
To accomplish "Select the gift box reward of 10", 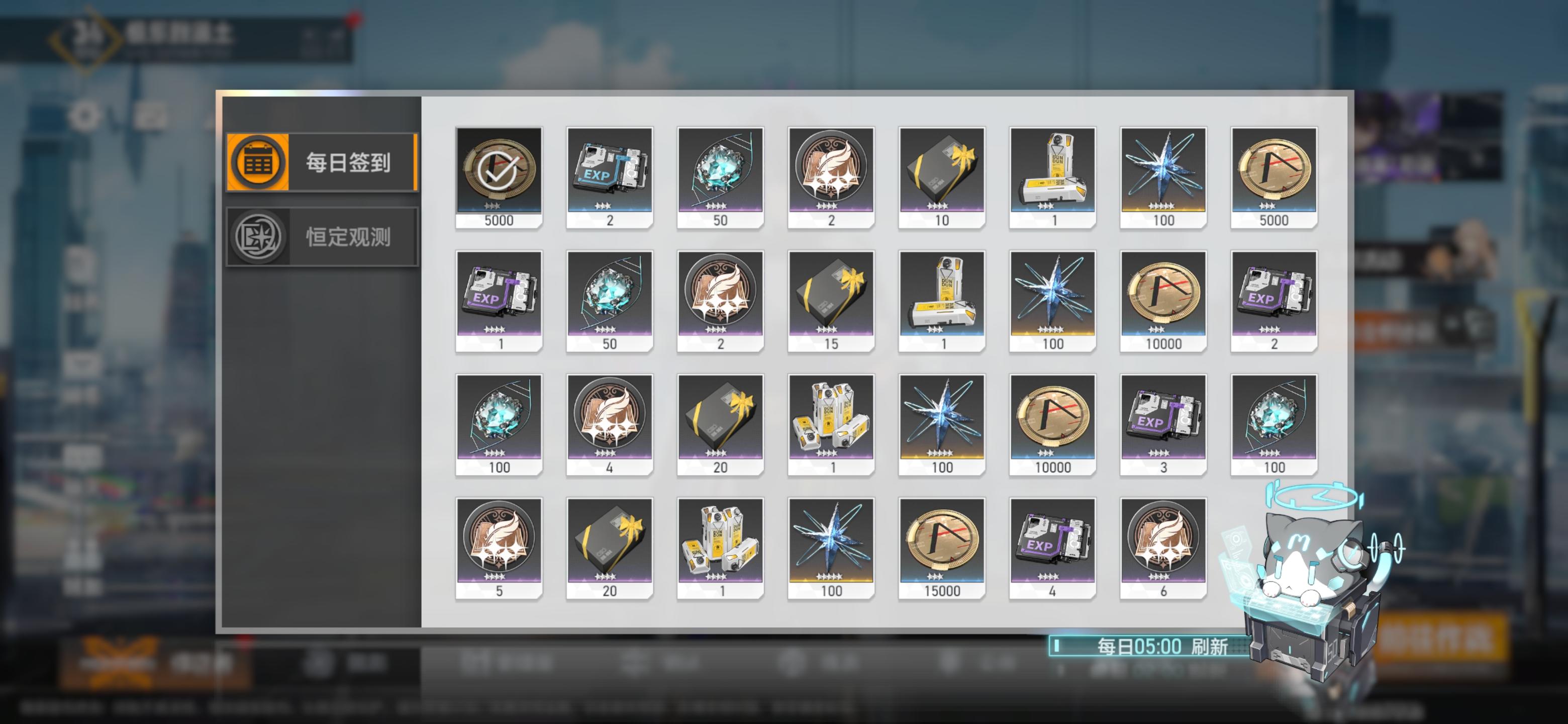I will tap(942, 178).
